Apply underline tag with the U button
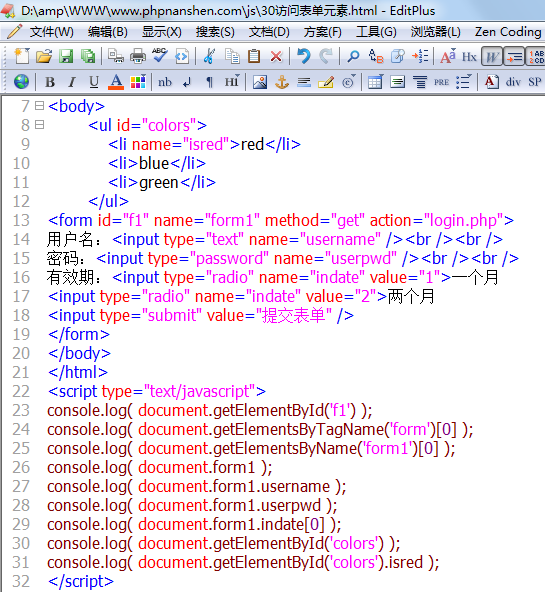545x592 pixels. tap(94, 82)
